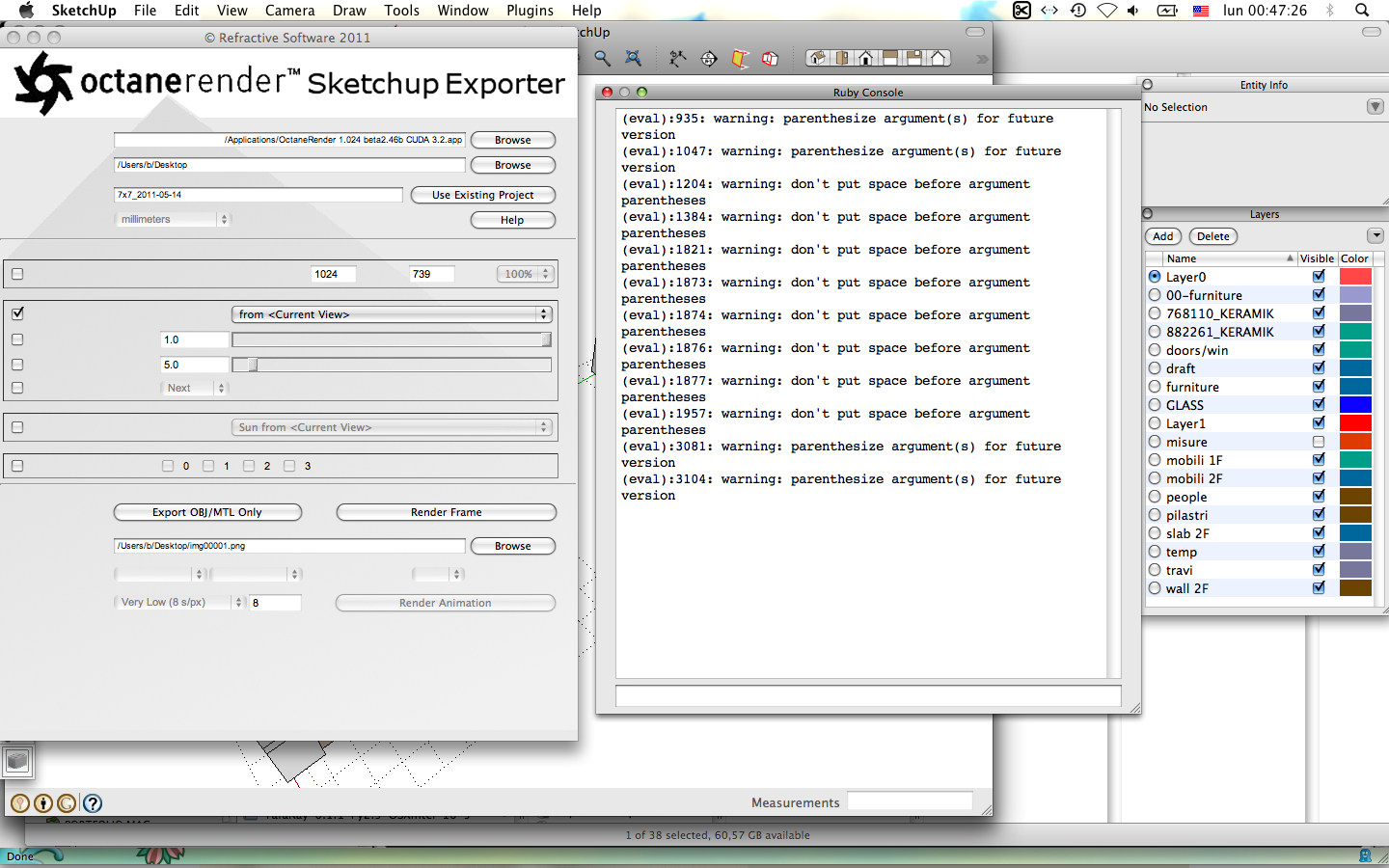
Task: Open the 'Sun from <Current View>' dropdown
Action: point(391,427)
